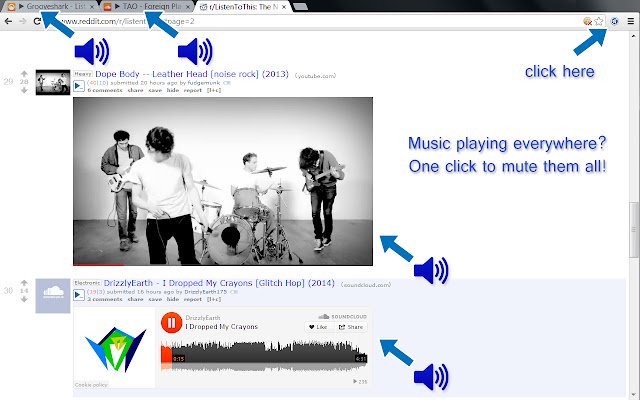Click the mute-all extension icon in toolbar
This screenshot has height=400, width=640.
(614, 21)
